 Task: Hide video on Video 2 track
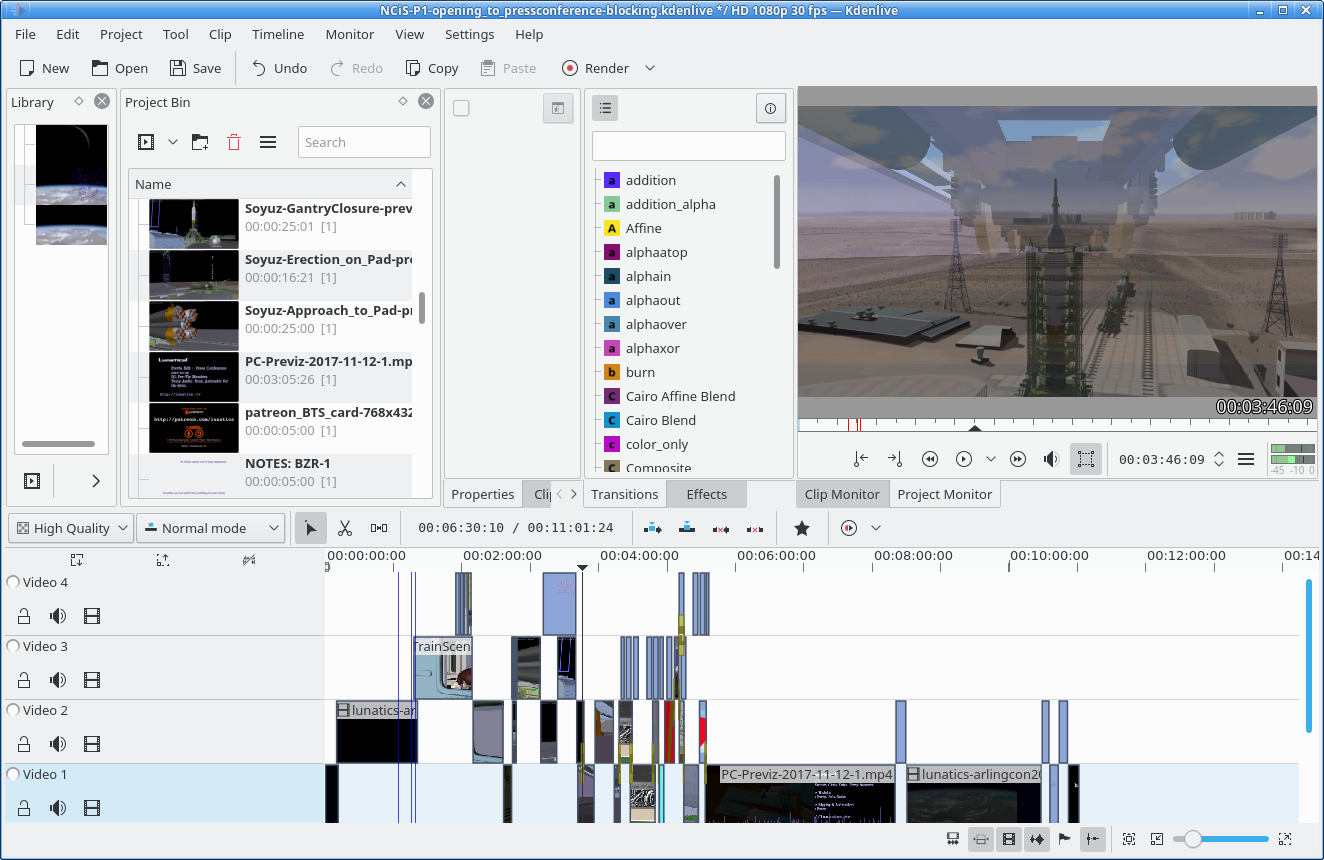pyautogui.click(x=92, y=744)
